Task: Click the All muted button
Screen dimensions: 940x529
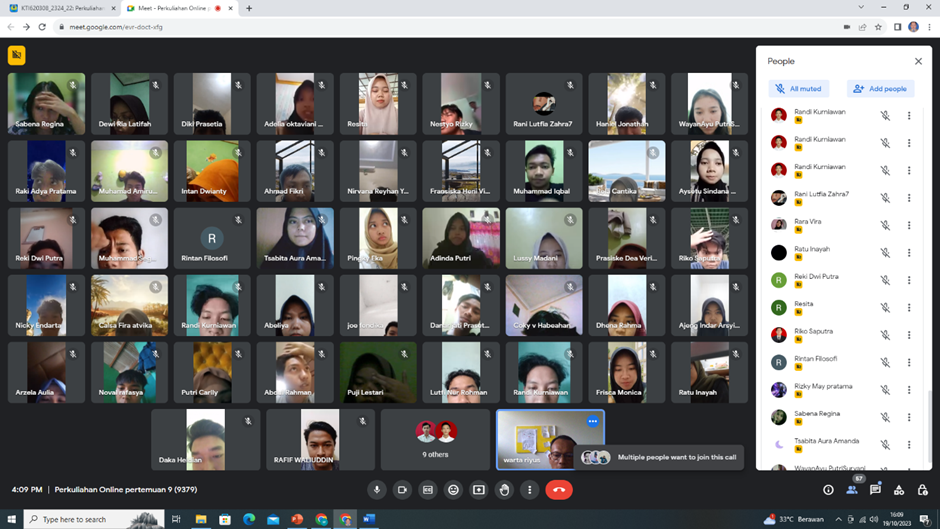Action: 799,89
